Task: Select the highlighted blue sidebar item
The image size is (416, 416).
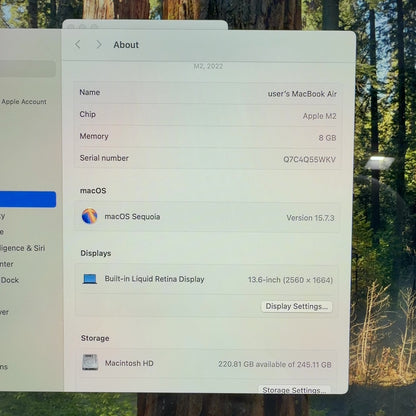Action: click(x=28, y=199)
